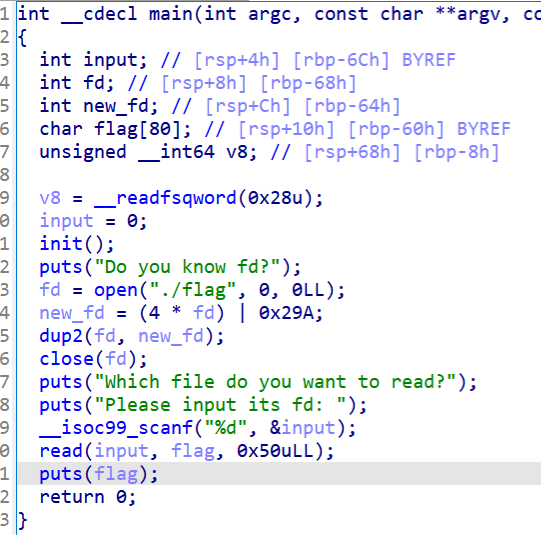Image resolution: width=541 pixels, height=535 pixels.
Task: Click the [rsp+Ch] [rbp-64h] comment
Action: click(x=303, y=106)
